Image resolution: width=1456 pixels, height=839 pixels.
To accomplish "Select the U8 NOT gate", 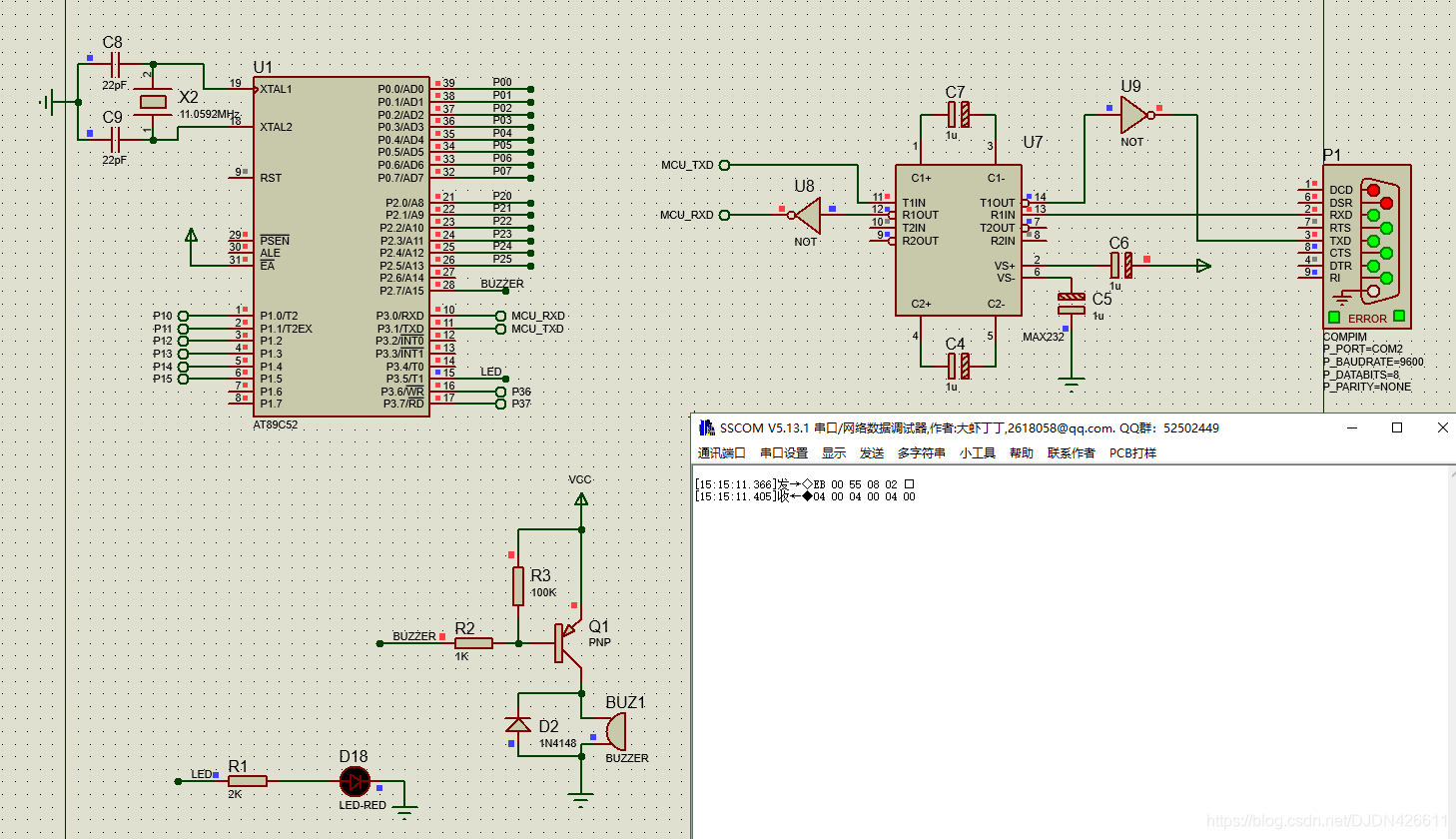I will tap(805, 215).
